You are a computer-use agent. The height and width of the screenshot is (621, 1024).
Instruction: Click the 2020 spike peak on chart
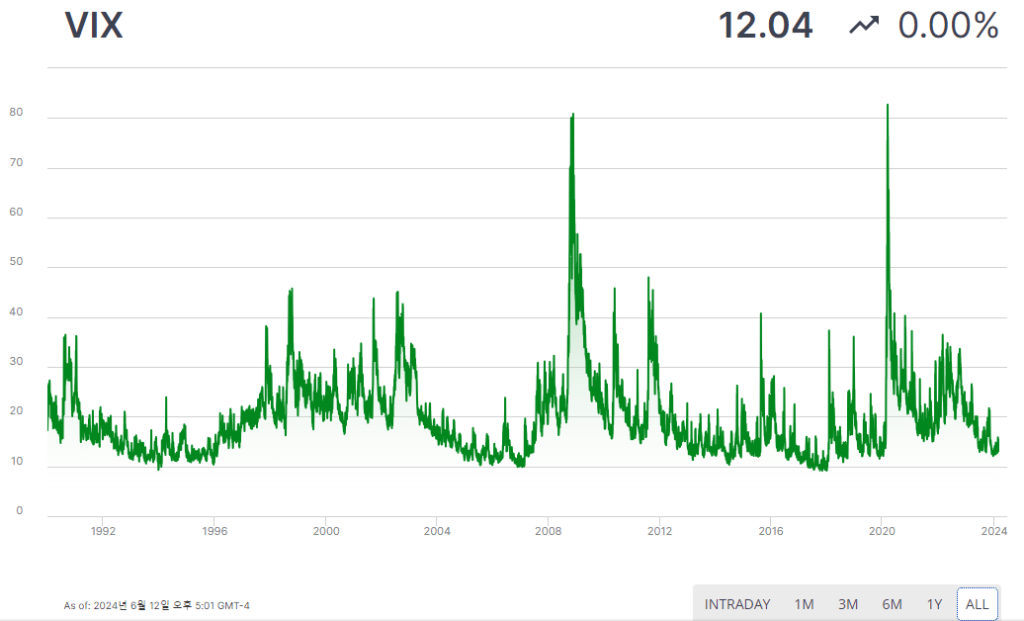[x=887, y=106]
